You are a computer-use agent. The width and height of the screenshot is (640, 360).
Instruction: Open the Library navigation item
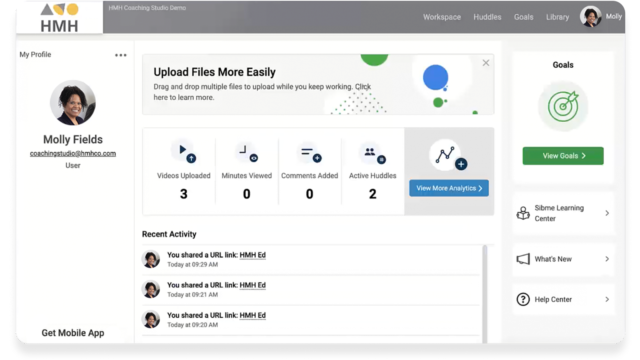557,17
